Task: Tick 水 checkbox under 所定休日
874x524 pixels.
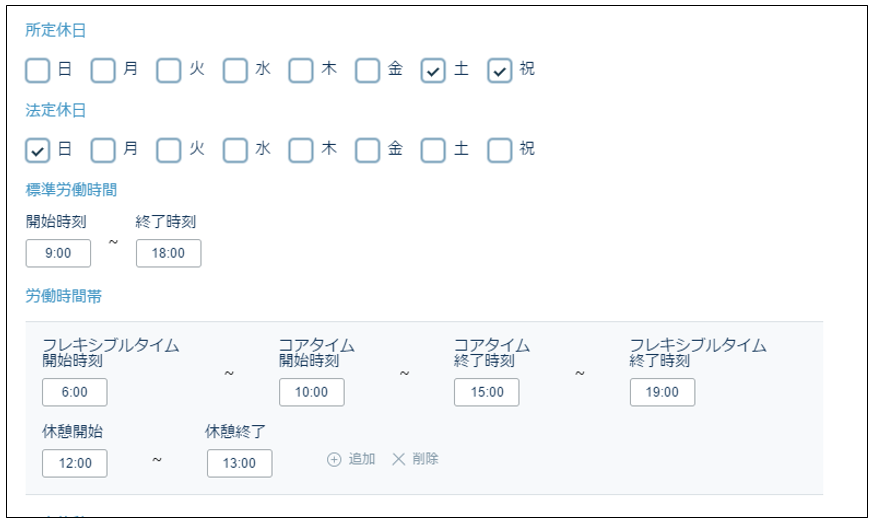Action: [235, 70]
